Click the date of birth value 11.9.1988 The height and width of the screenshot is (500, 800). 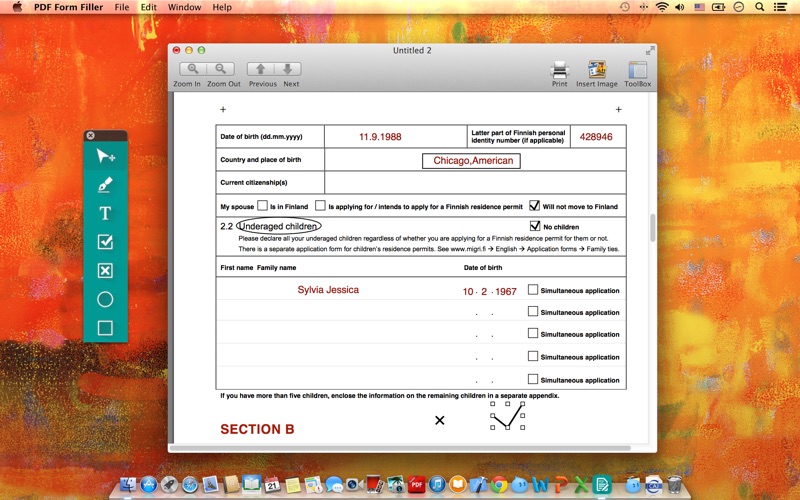pos(380,137)
